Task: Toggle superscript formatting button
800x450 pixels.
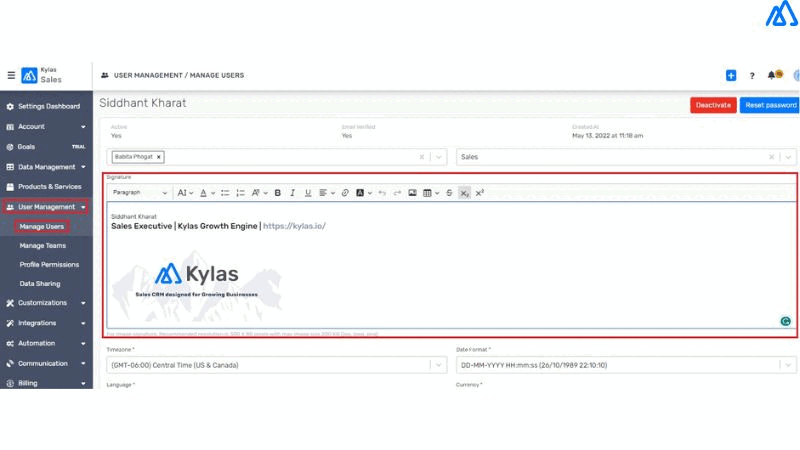Action: point(480,192)
